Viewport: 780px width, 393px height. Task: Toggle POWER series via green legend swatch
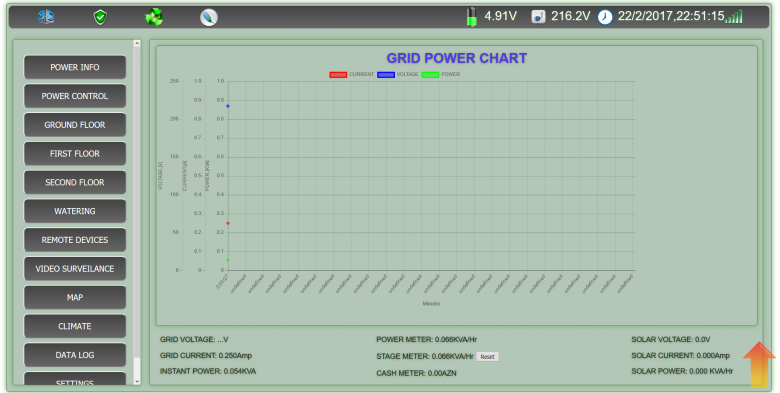click(430, 75)
